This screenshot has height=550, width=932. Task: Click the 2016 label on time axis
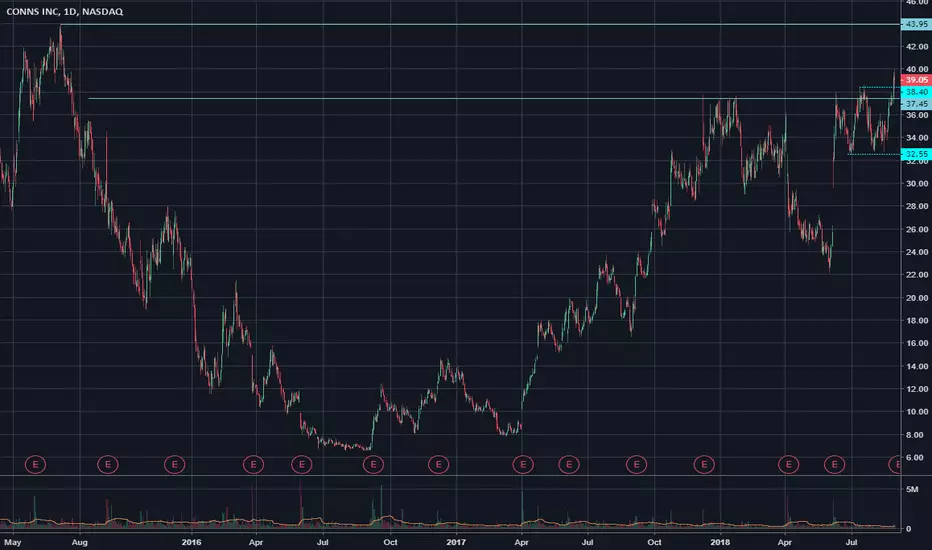(x=191, y=542)
